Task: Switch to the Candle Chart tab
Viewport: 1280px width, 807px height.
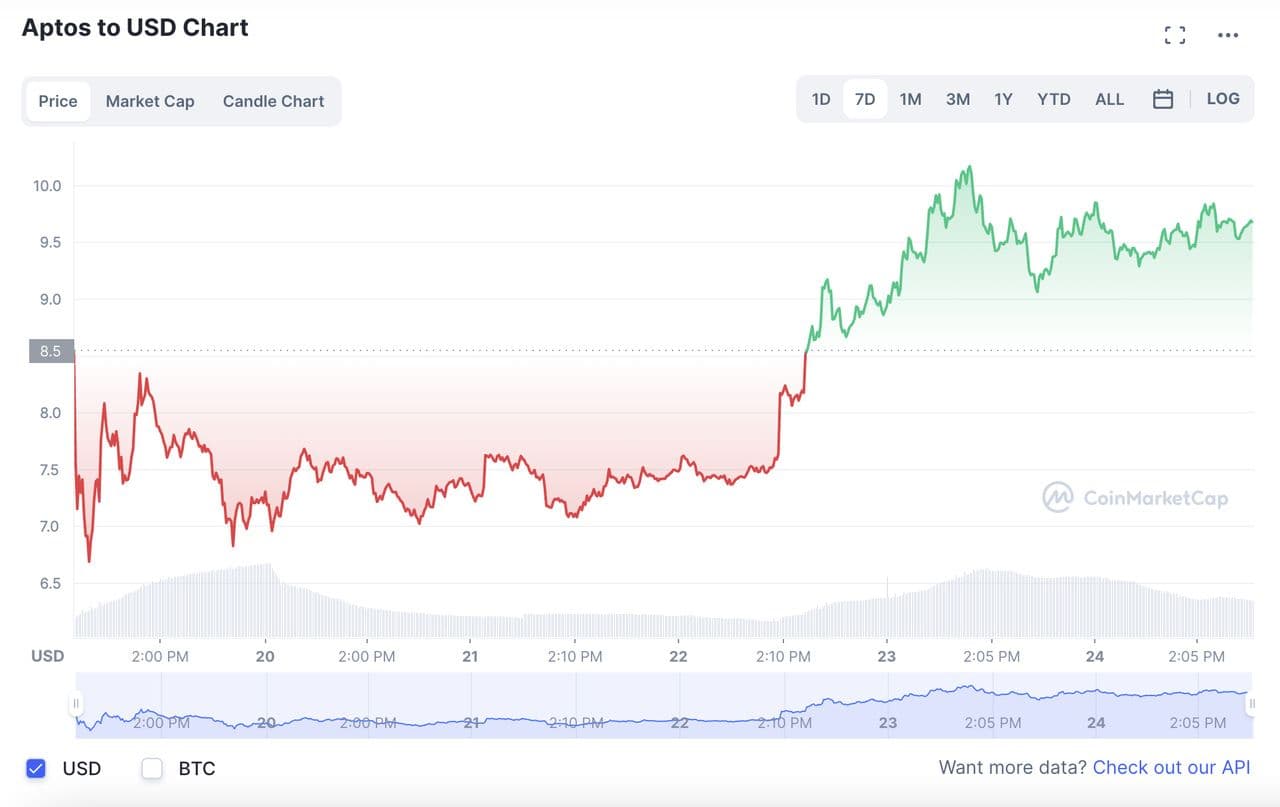Action: pyautogui.click(x=273, y=101)
